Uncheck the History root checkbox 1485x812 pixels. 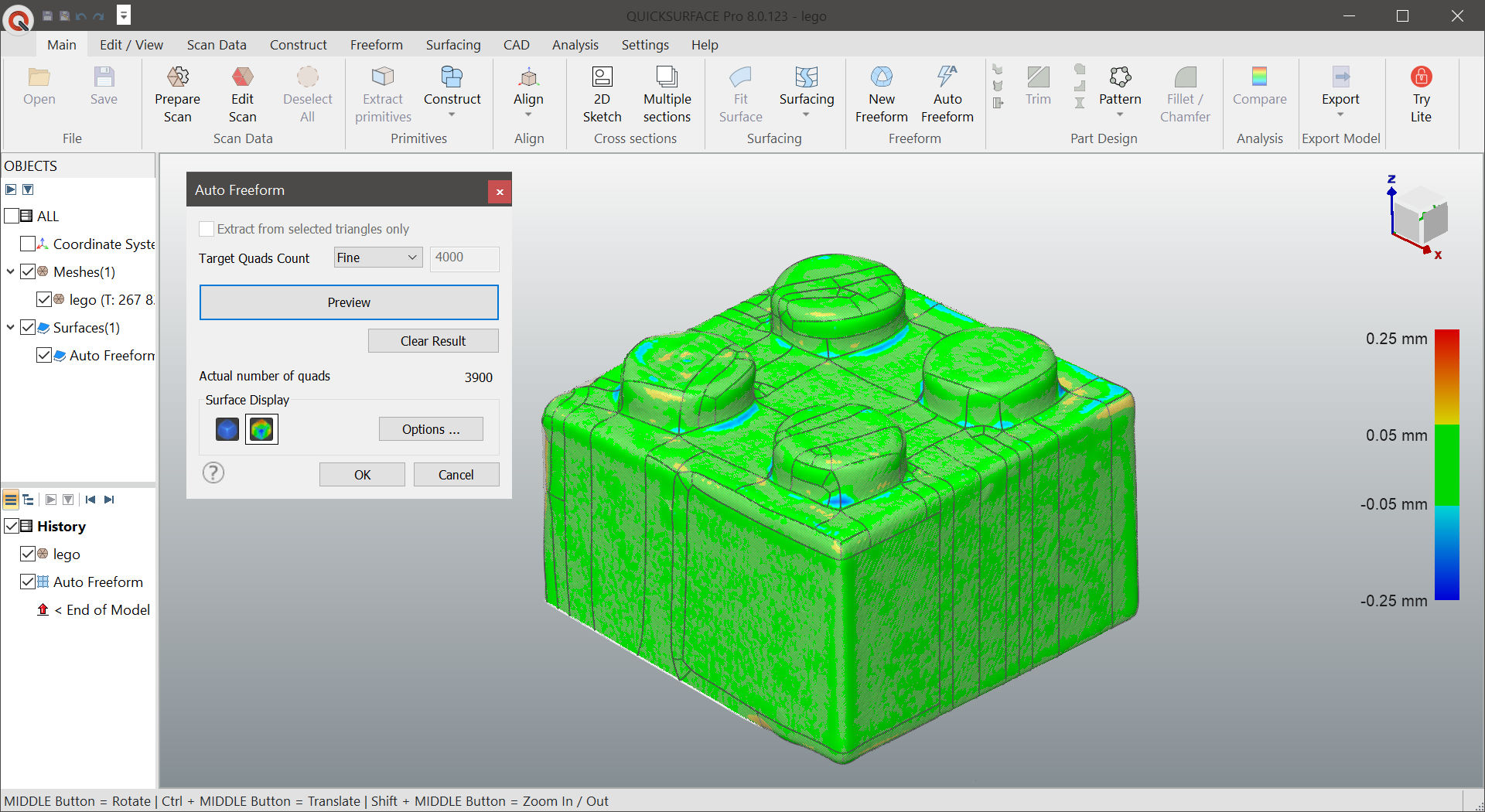tap(12, 526)
